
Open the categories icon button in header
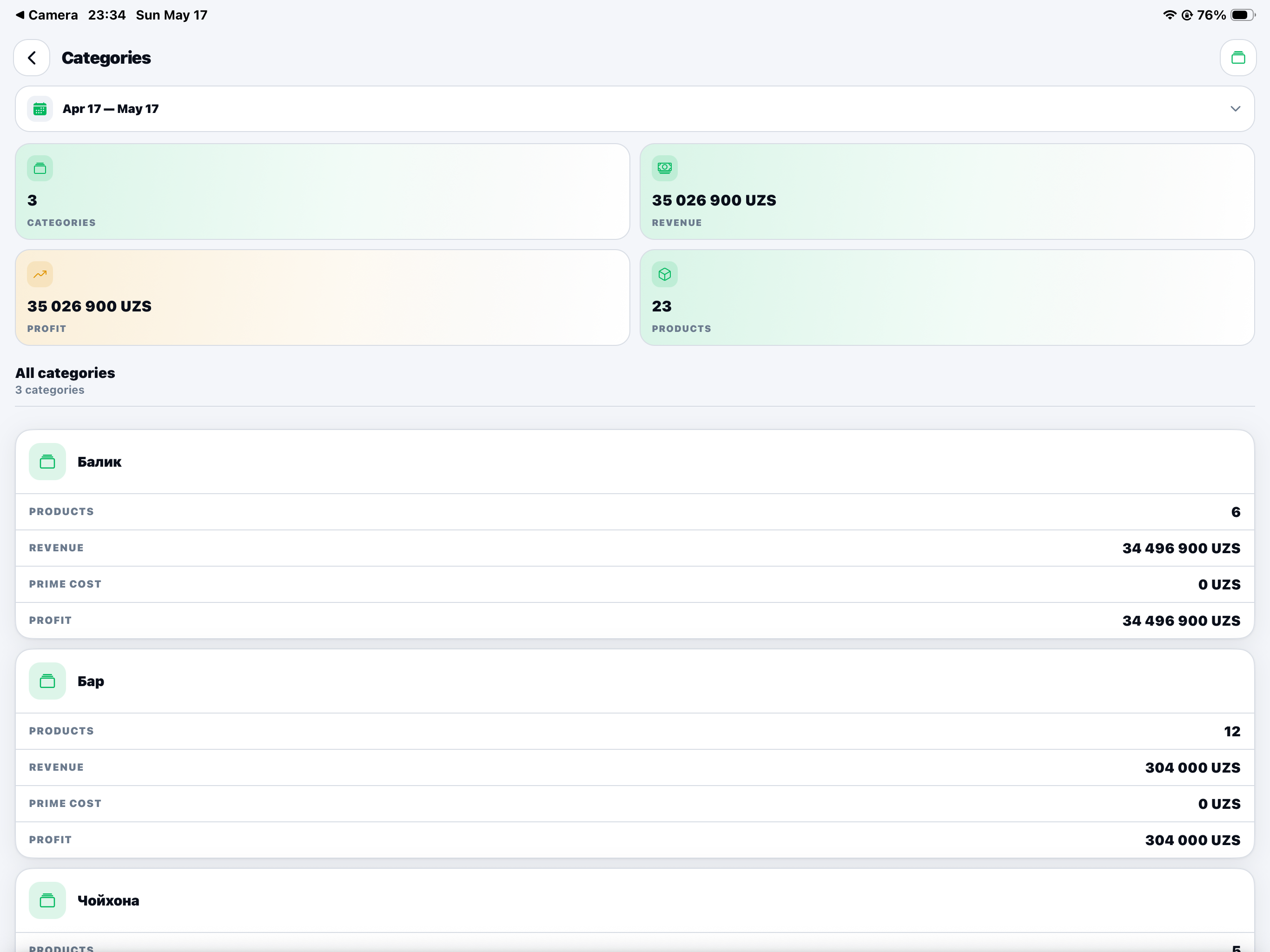[1238, 58]
